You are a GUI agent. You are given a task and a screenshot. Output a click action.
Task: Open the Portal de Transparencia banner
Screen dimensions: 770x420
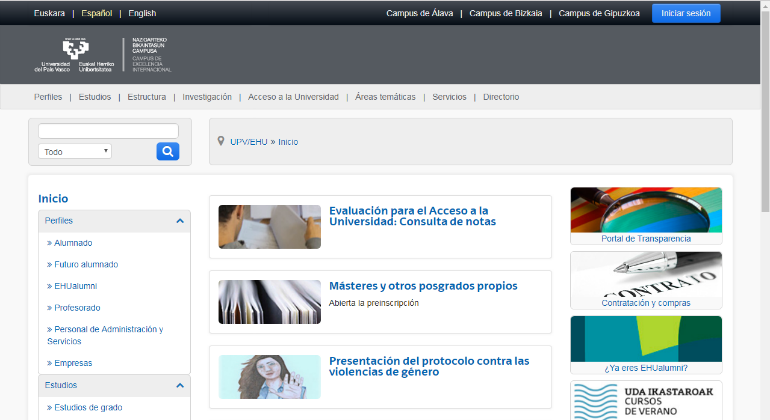click(x=646, y=216)
